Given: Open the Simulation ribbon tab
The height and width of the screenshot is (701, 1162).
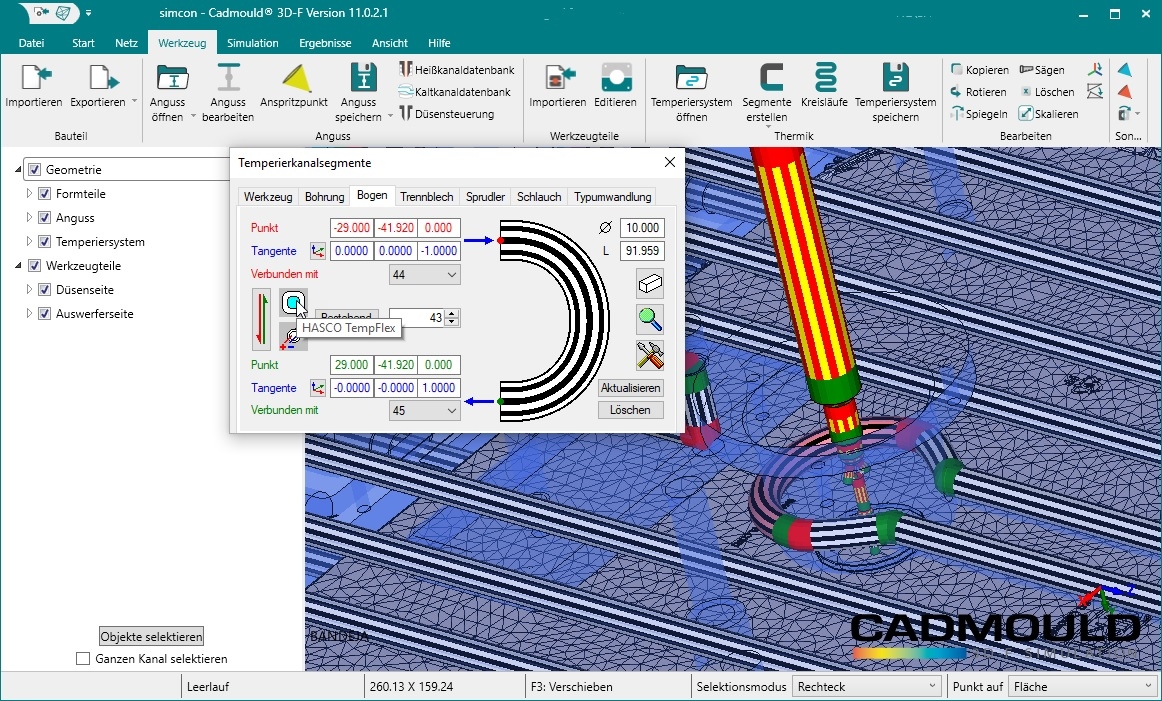Looking at the screenshot, I should click(x=253, y=43).
